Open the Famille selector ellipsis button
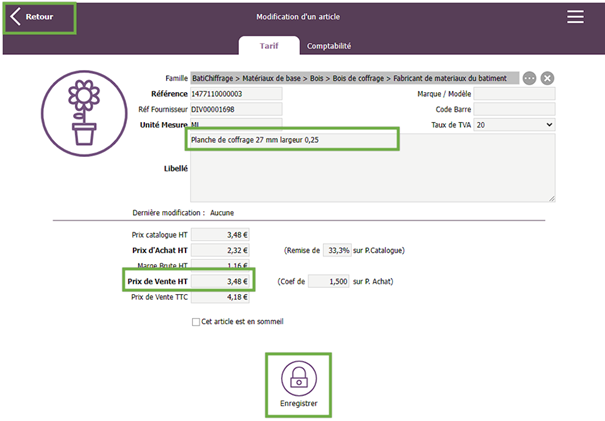Image resolution: width=605 pixels, height=421 pixels. coord(529,78)
